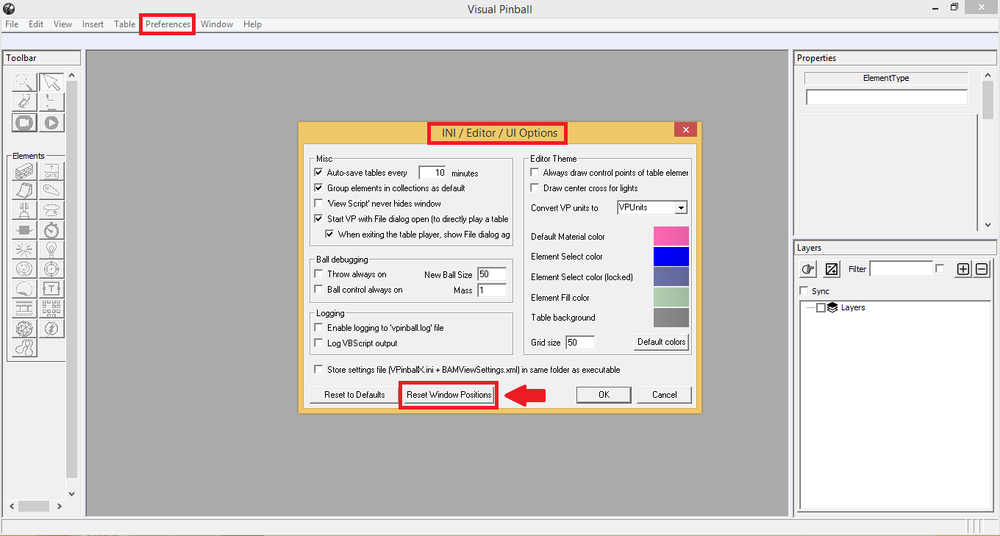
Task: Open the Convert VP units dropdown
Action: 652,207
